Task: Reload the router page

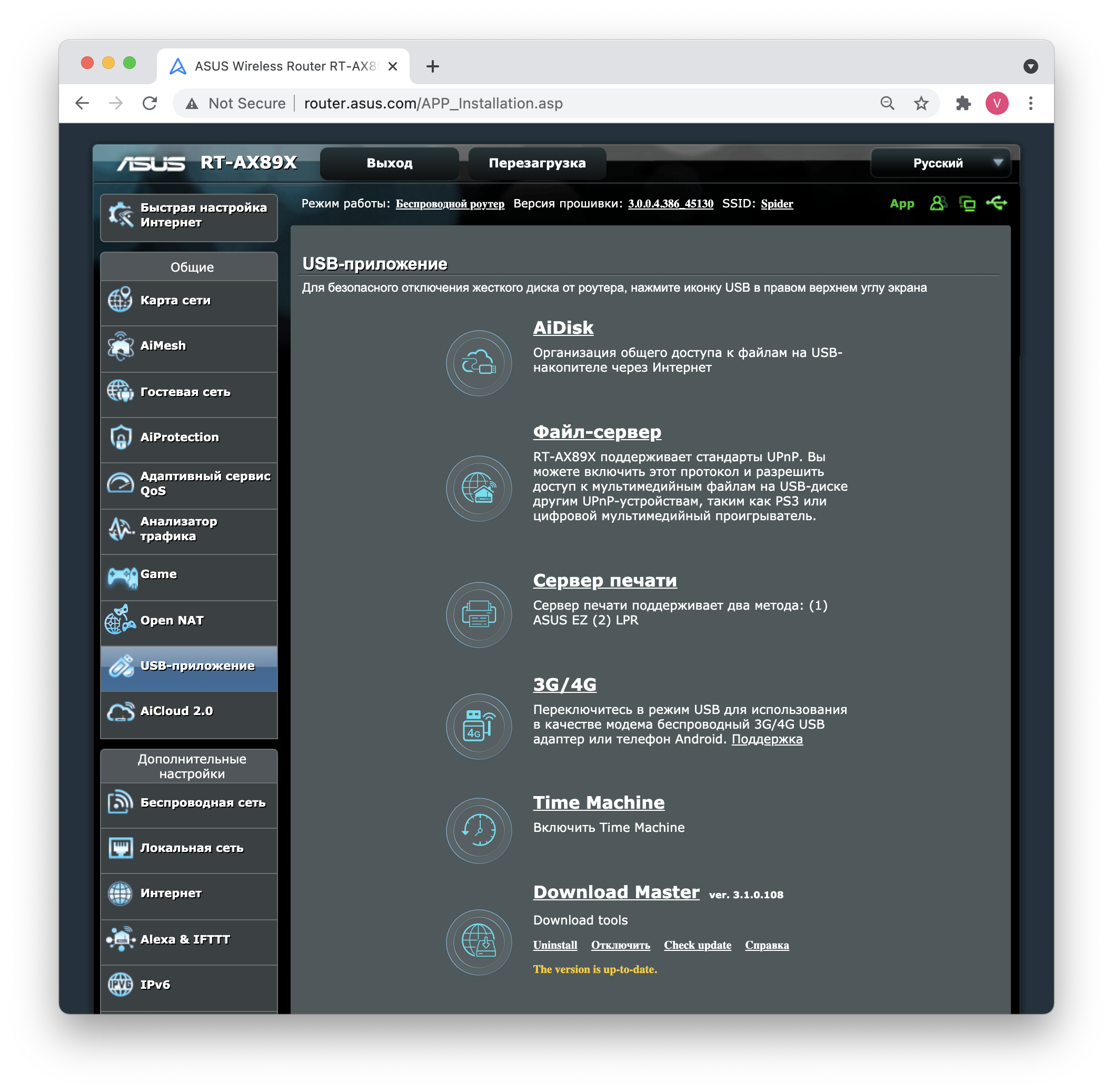Action: click(x=150, y=103)
